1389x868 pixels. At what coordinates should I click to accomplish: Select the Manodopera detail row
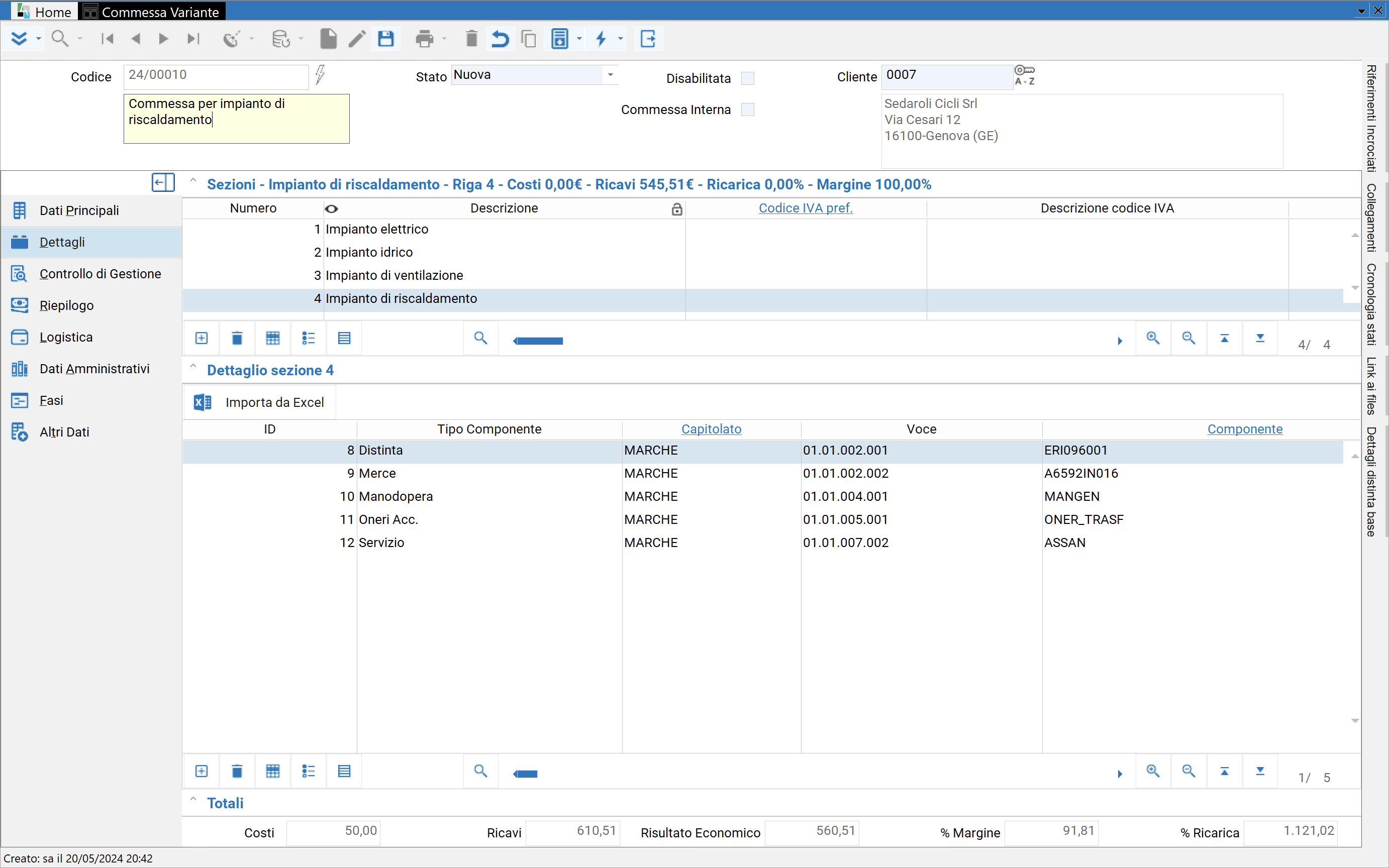click(x=762, y=497)
